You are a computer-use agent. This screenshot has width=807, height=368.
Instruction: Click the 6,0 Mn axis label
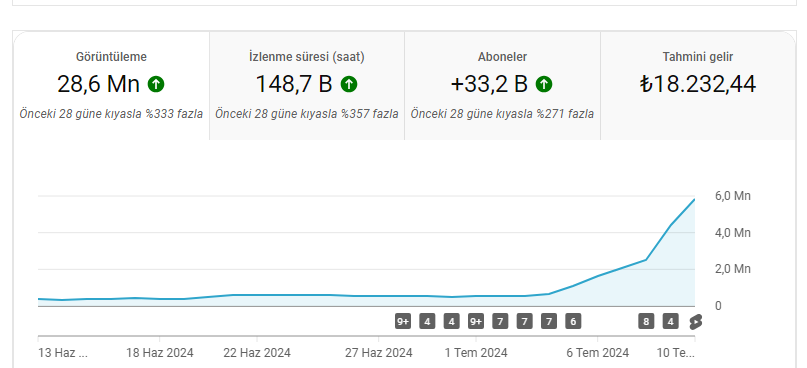click(x=733, y=196)
